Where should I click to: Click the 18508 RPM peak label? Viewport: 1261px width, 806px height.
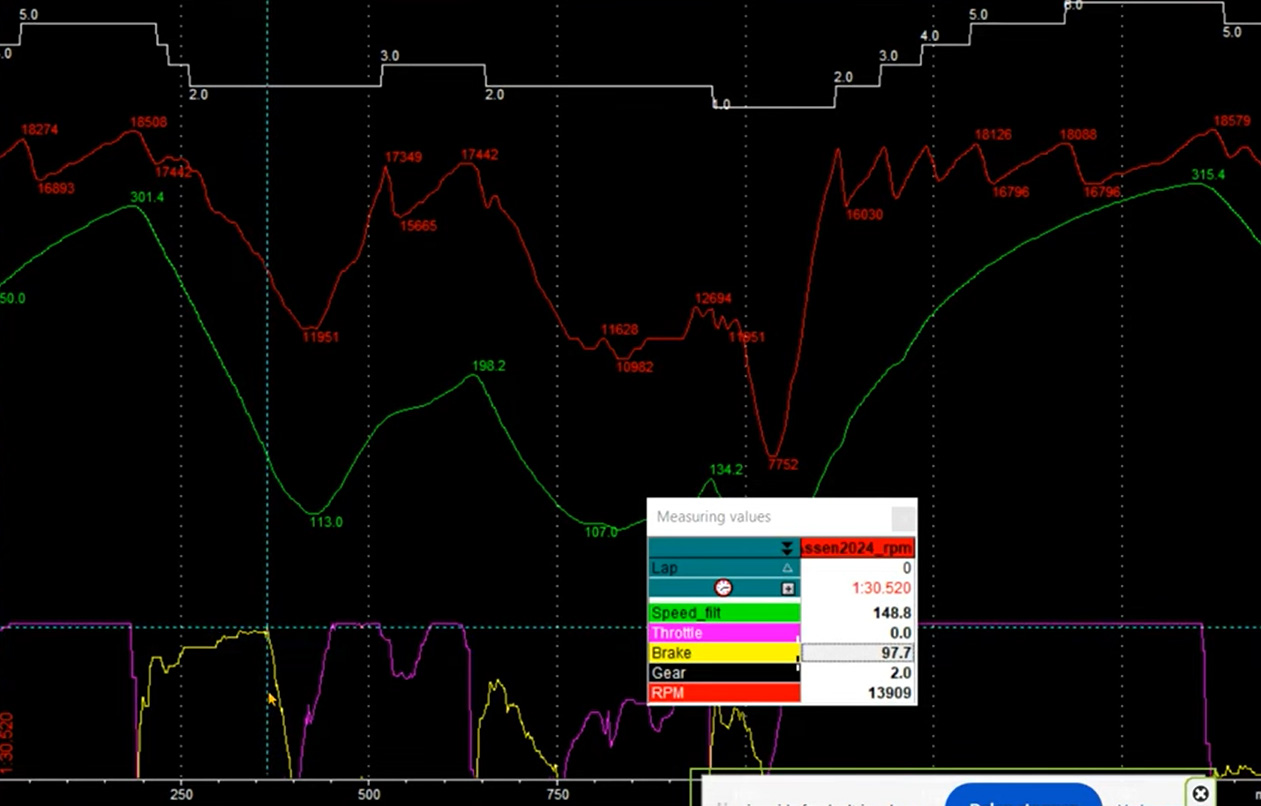click(x=148, y=122)
